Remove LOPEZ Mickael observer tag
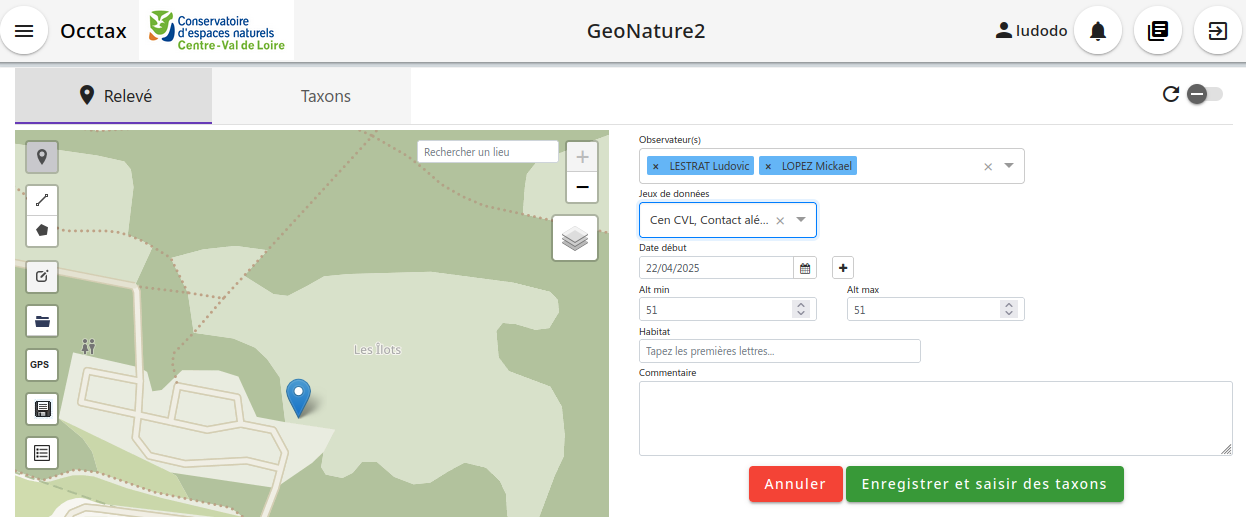This screenshot has width=1246, height=517. point(768,166)
